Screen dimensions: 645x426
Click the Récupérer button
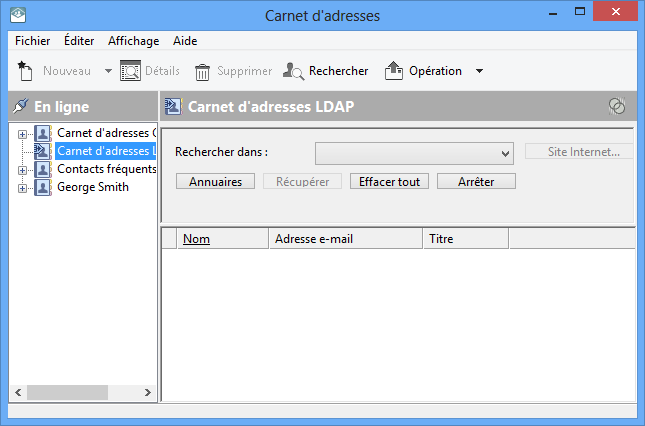pyautogui.click(x=302, y=181)
